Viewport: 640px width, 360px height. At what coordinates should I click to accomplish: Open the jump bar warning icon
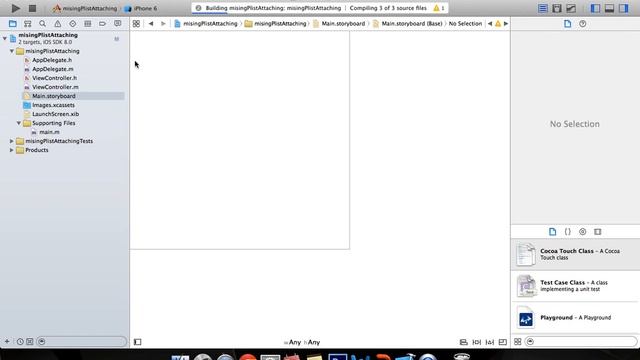tap(498, 24)
